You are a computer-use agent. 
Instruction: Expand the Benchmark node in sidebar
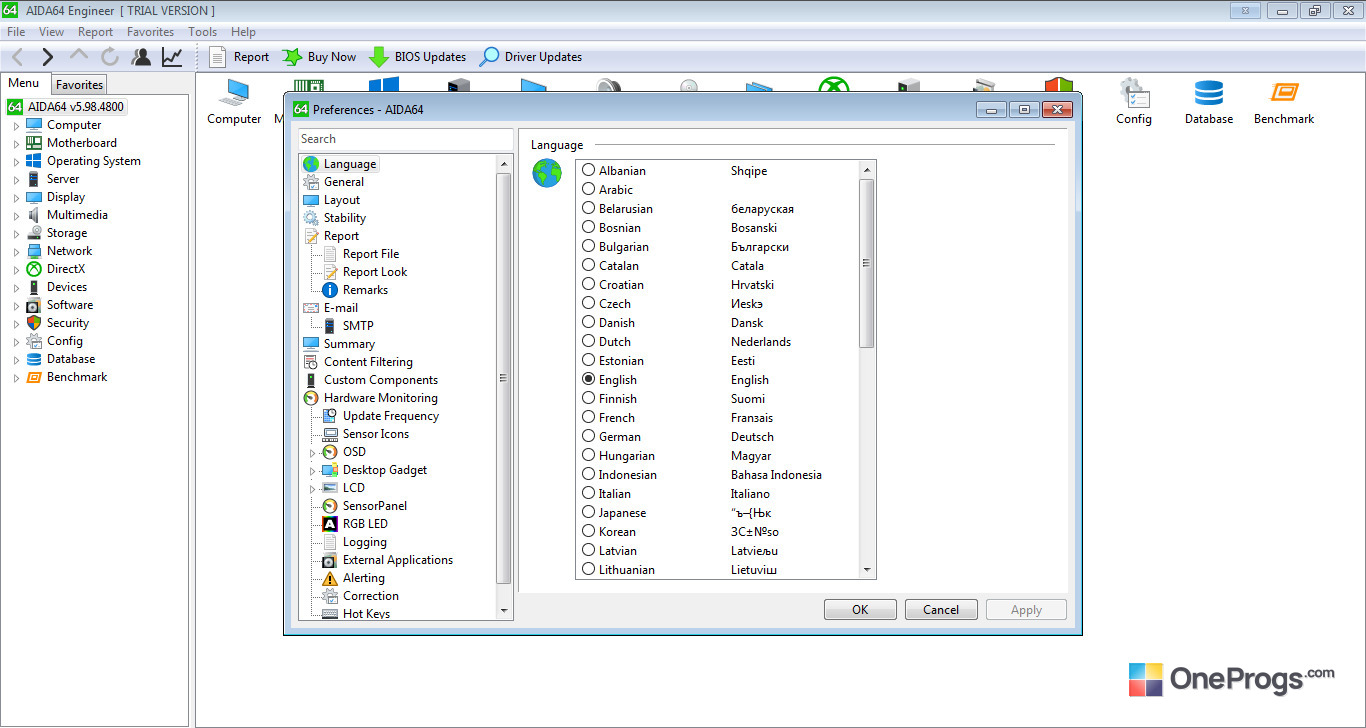pos(16,378)
